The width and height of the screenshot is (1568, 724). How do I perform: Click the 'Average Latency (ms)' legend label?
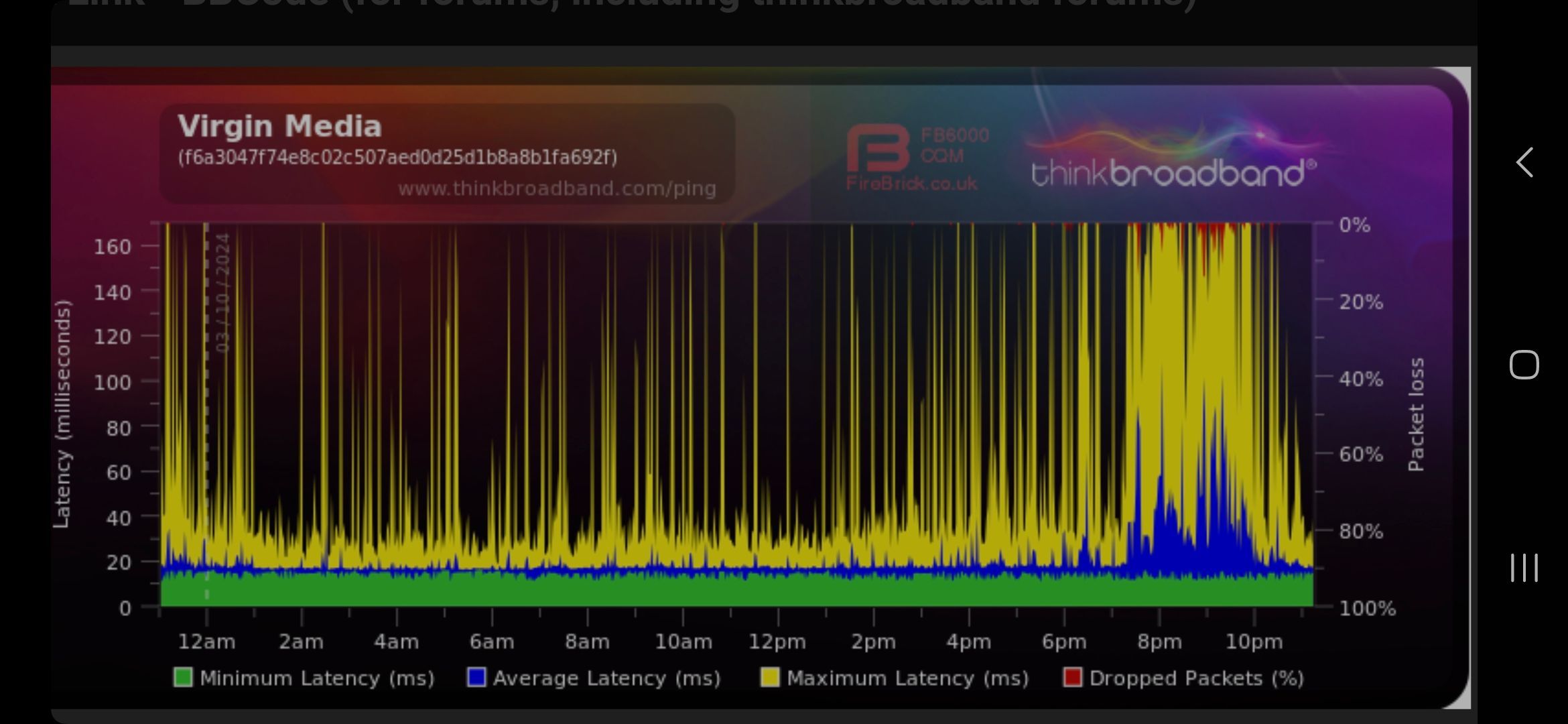607,678
